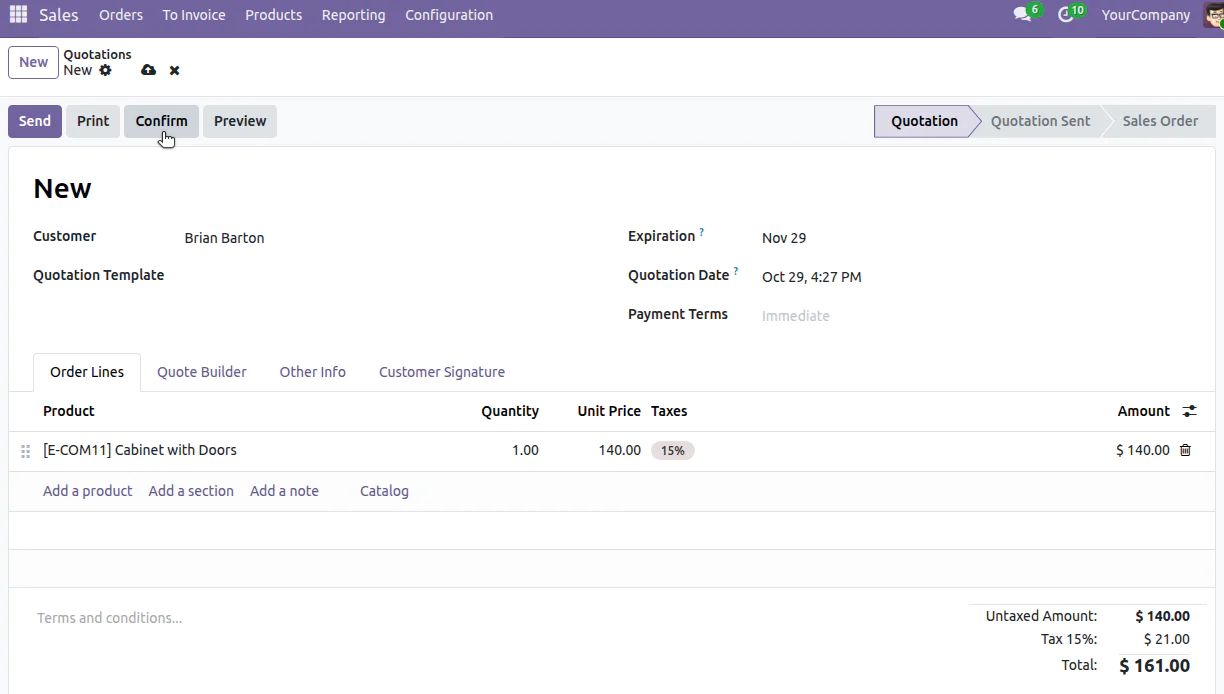Open the apps grid menu

tap(17, 14)
